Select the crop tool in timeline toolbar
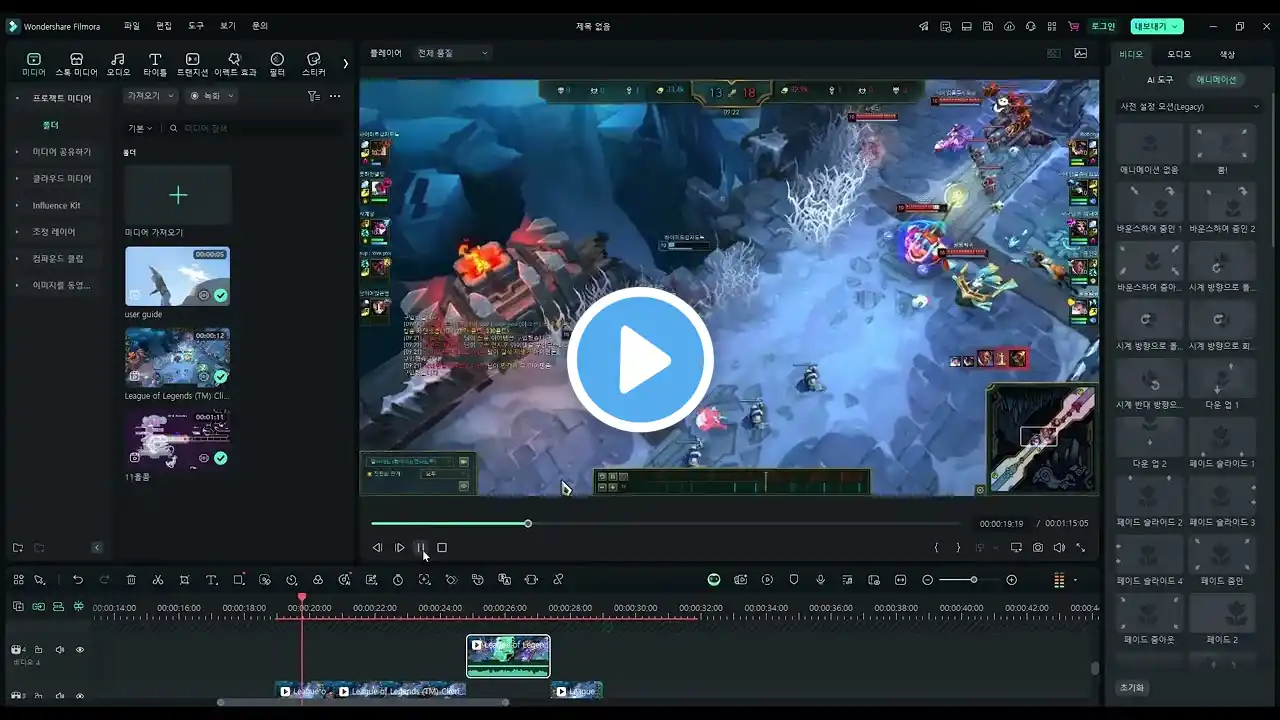The height and width of the screenshot is (720, 1280). 185,580
